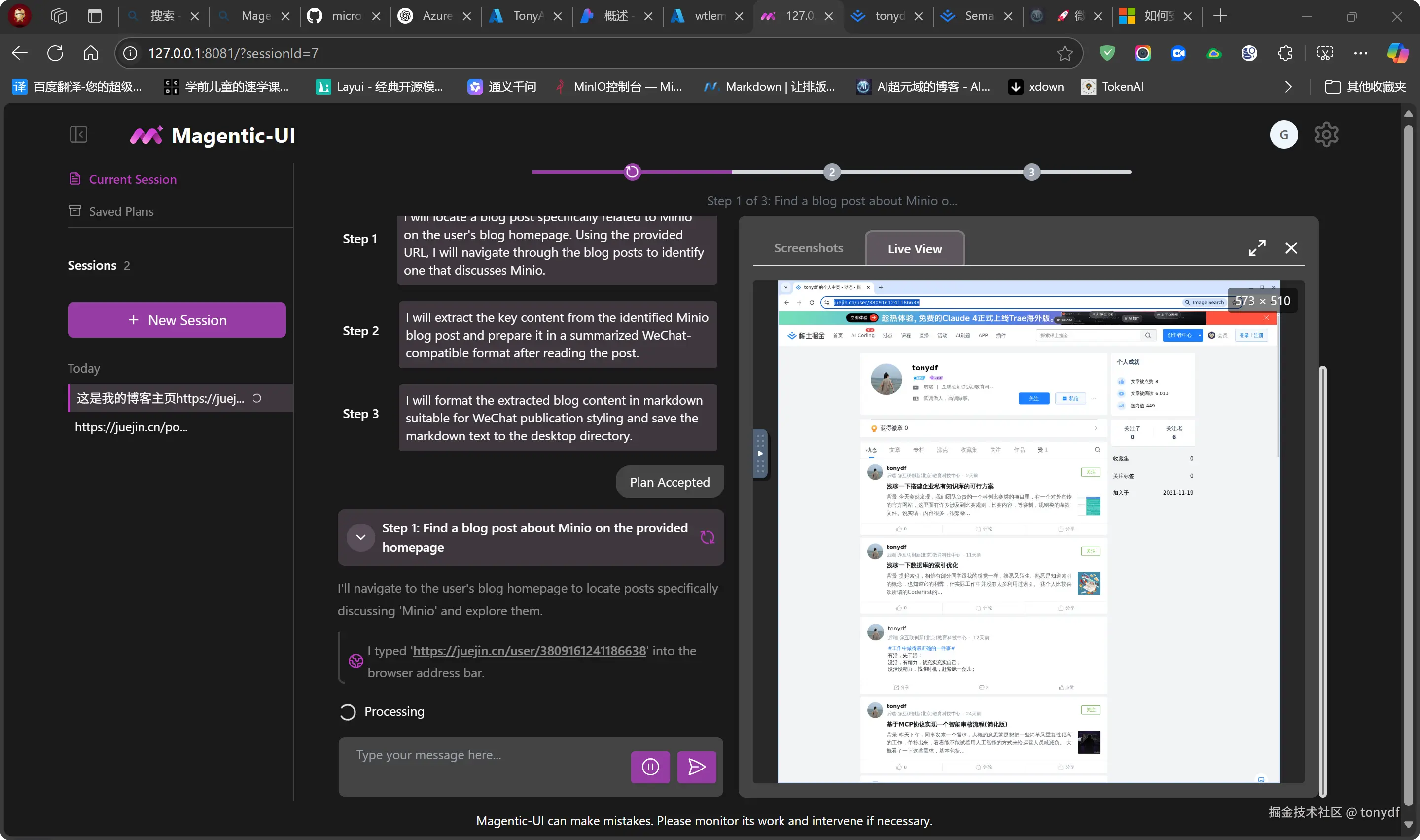The image size is (1420, 840).
Task: Click the send message arrow button
Action: [x=696, y=767]
